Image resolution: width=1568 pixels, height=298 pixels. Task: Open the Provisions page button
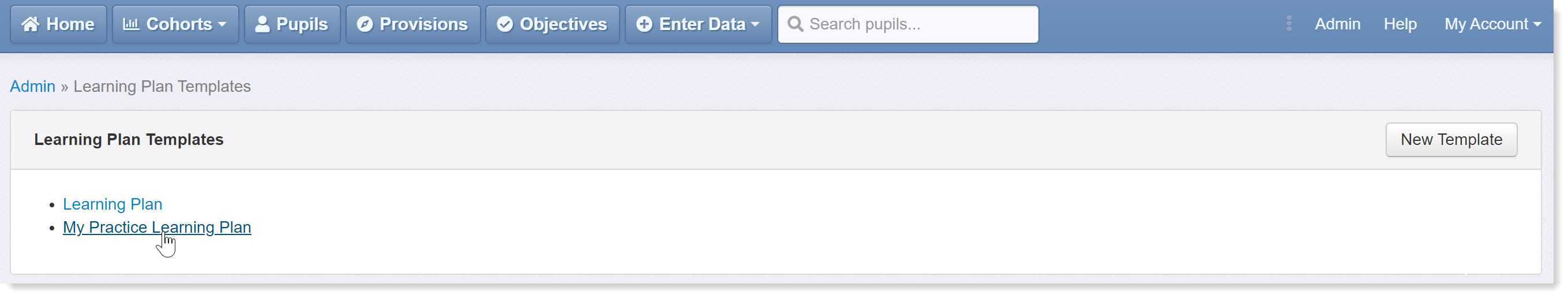click(412, 24)
